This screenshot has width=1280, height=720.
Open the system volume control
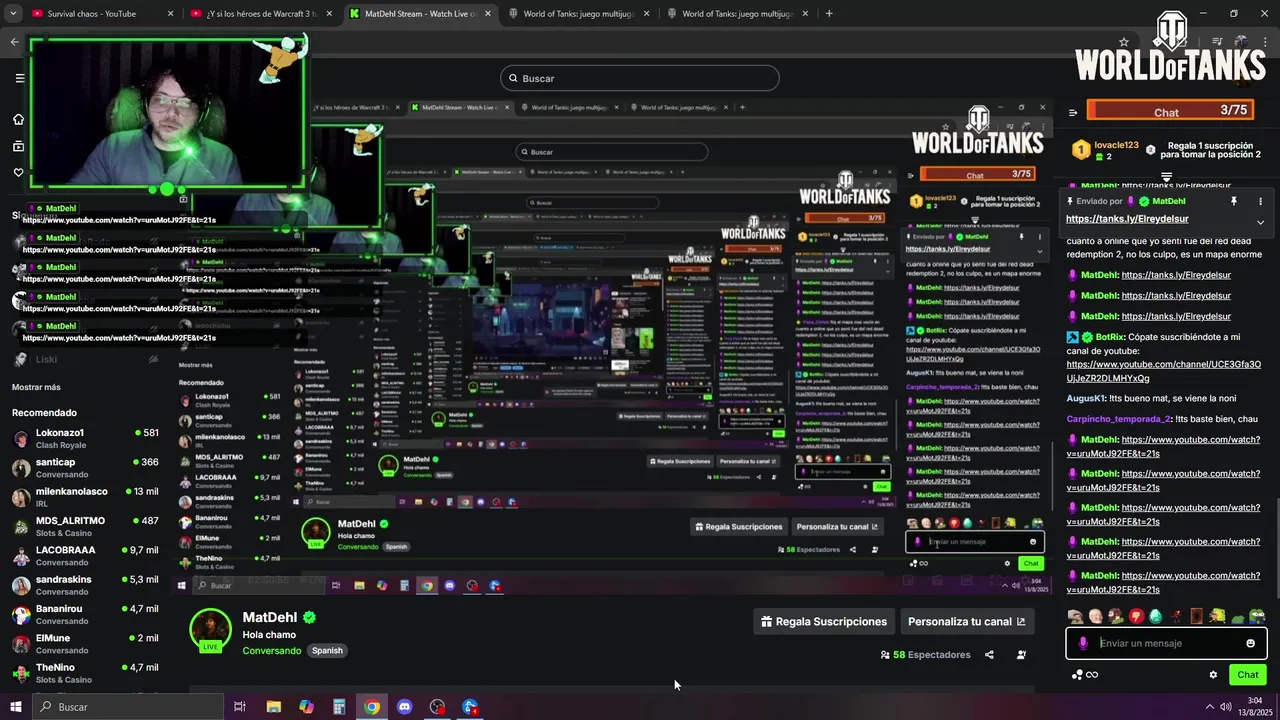[1225, 707]
